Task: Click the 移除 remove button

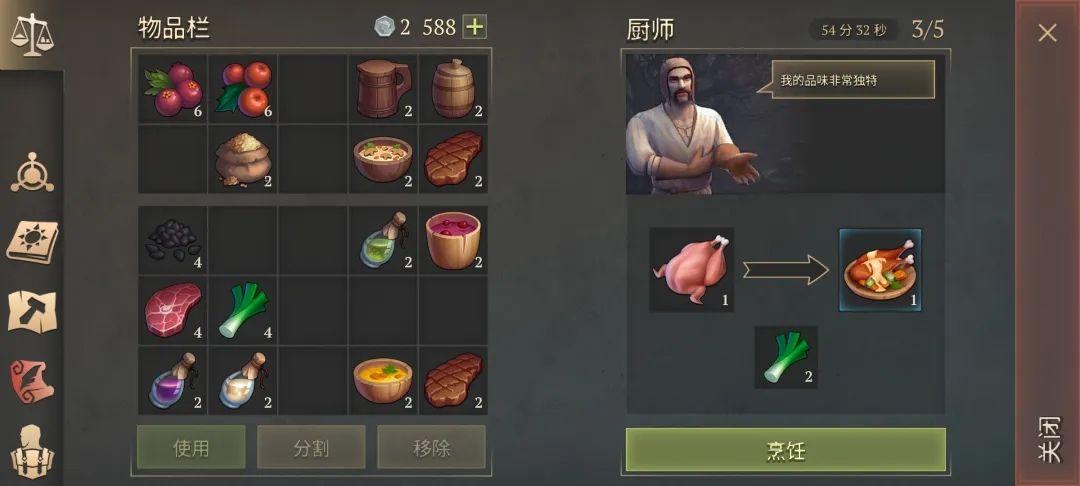Action: [x=432, y=447]
